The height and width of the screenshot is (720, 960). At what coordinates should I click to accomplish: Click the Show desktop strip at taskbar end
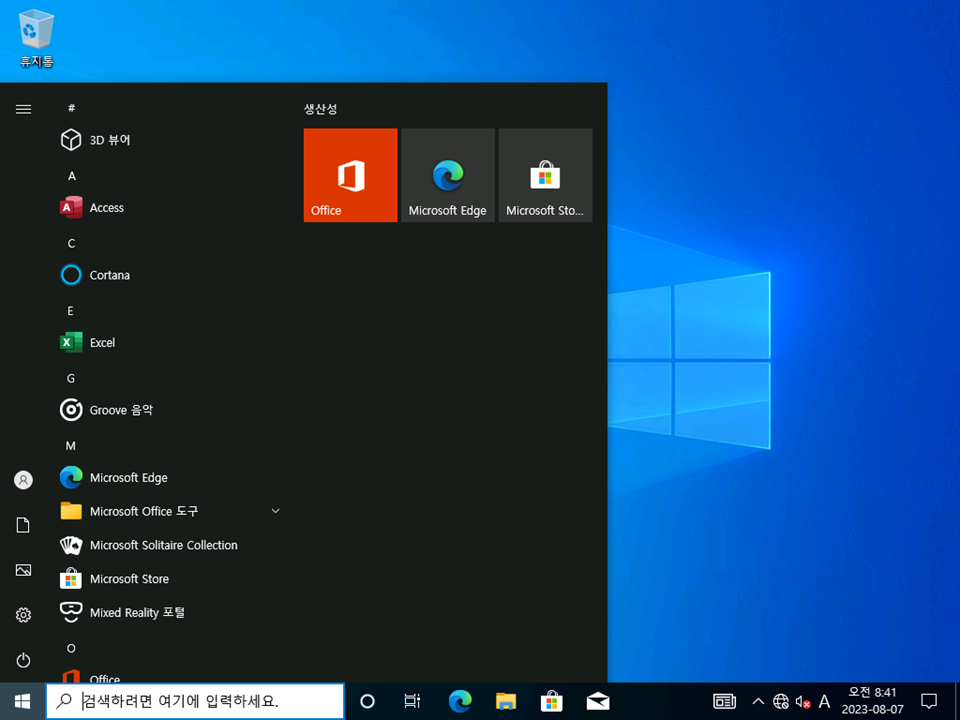pos(956,701)
